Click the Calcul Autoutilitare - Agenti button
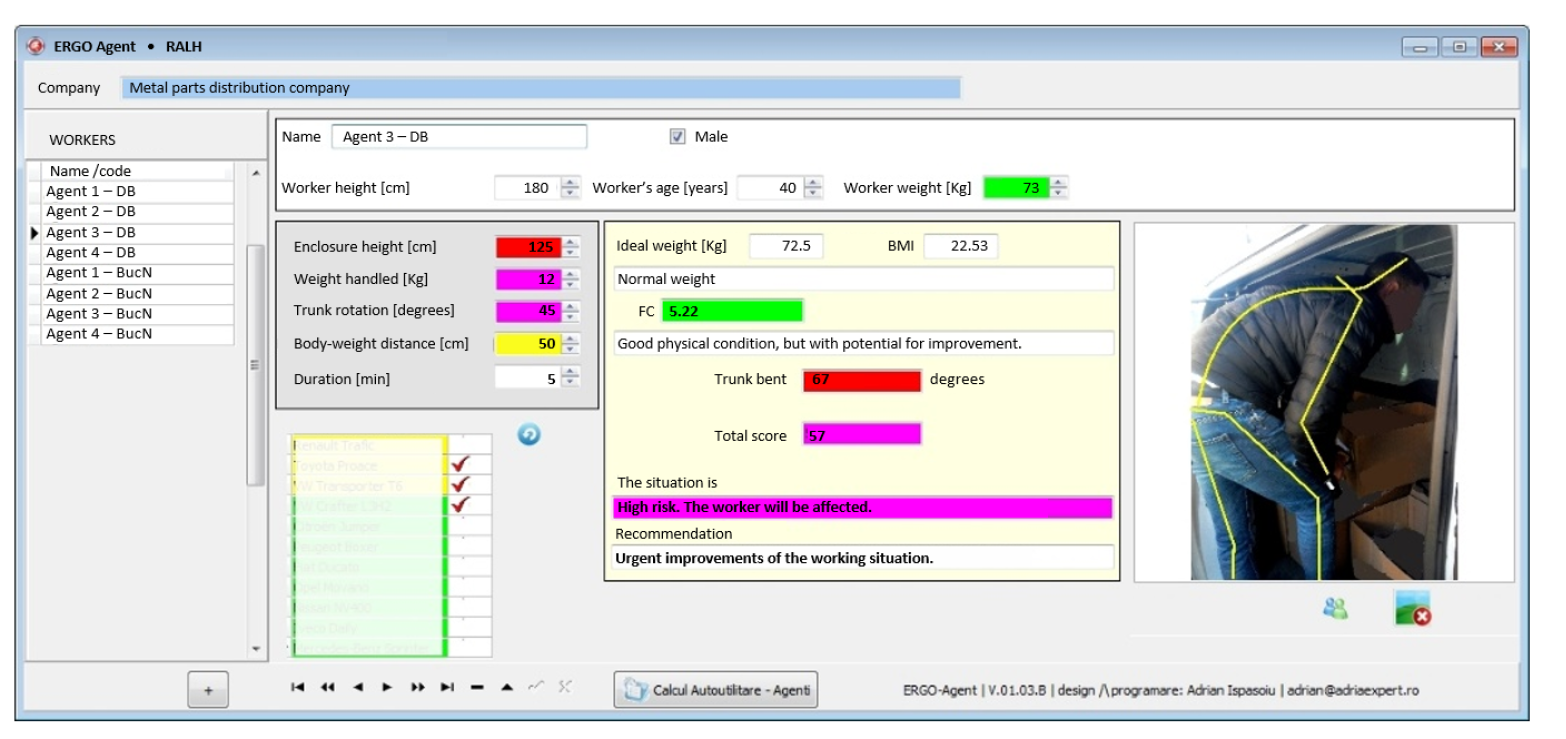The width and height of the screenshot is (1566, 739). pos(716,690)
